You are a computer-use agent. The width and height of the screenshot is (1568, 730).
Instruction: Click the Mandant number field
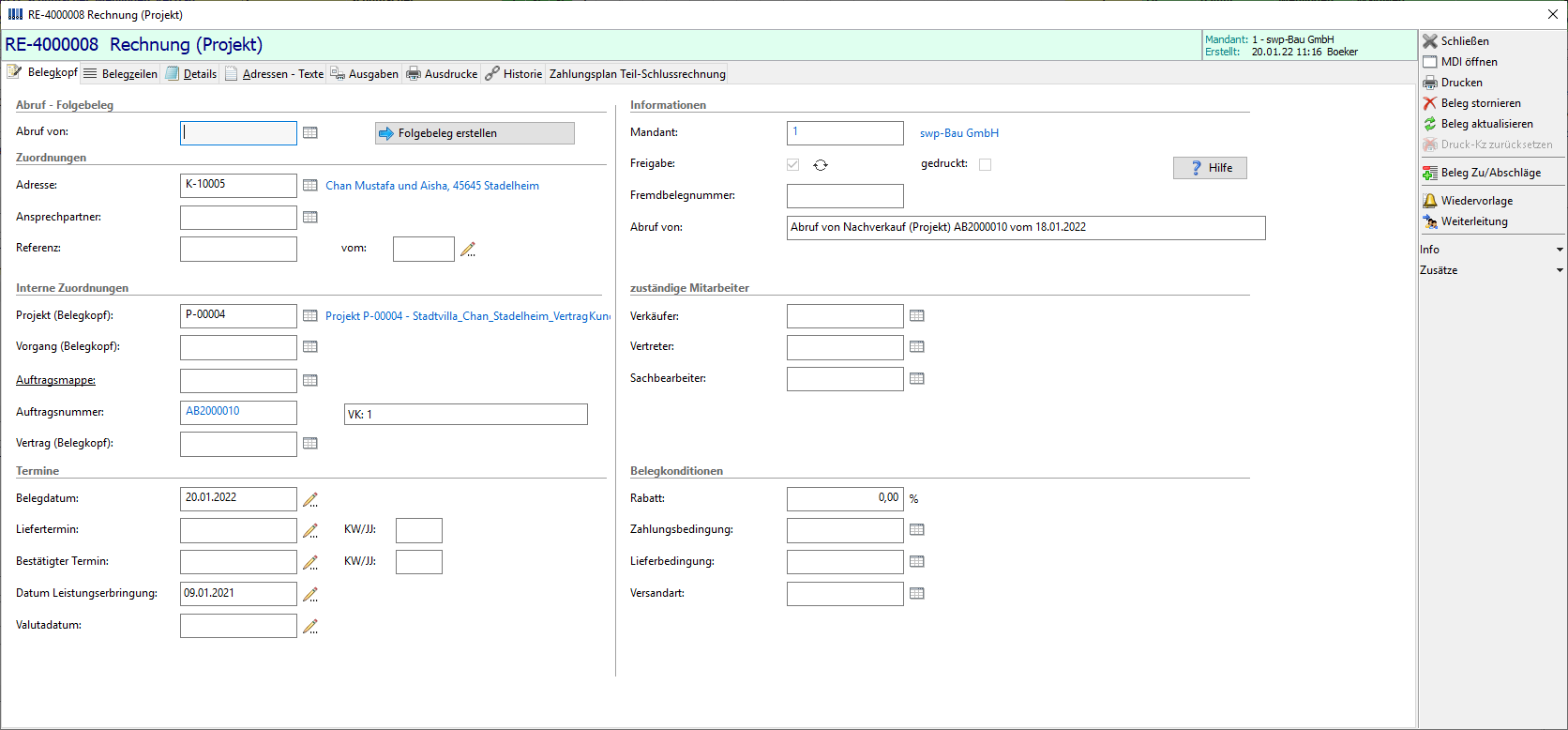pyautogui.click(x=845, y=133)
